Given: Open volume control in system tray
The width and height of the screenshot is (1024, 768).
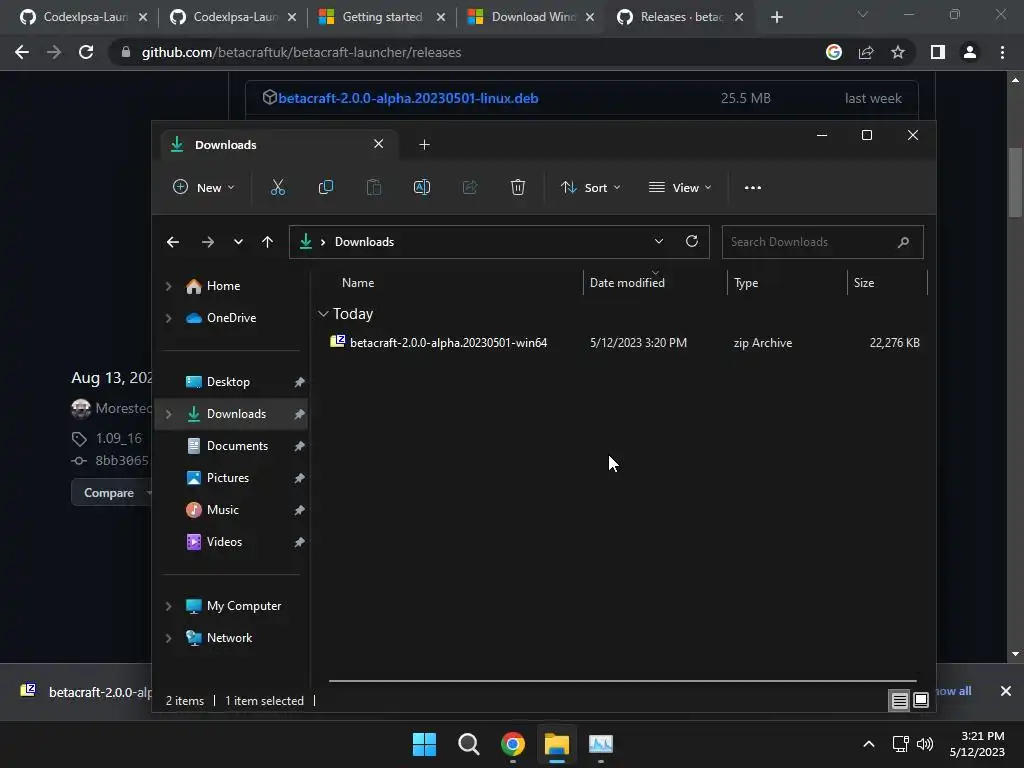Looking at the screenshot, I should [x=925, y=744].
